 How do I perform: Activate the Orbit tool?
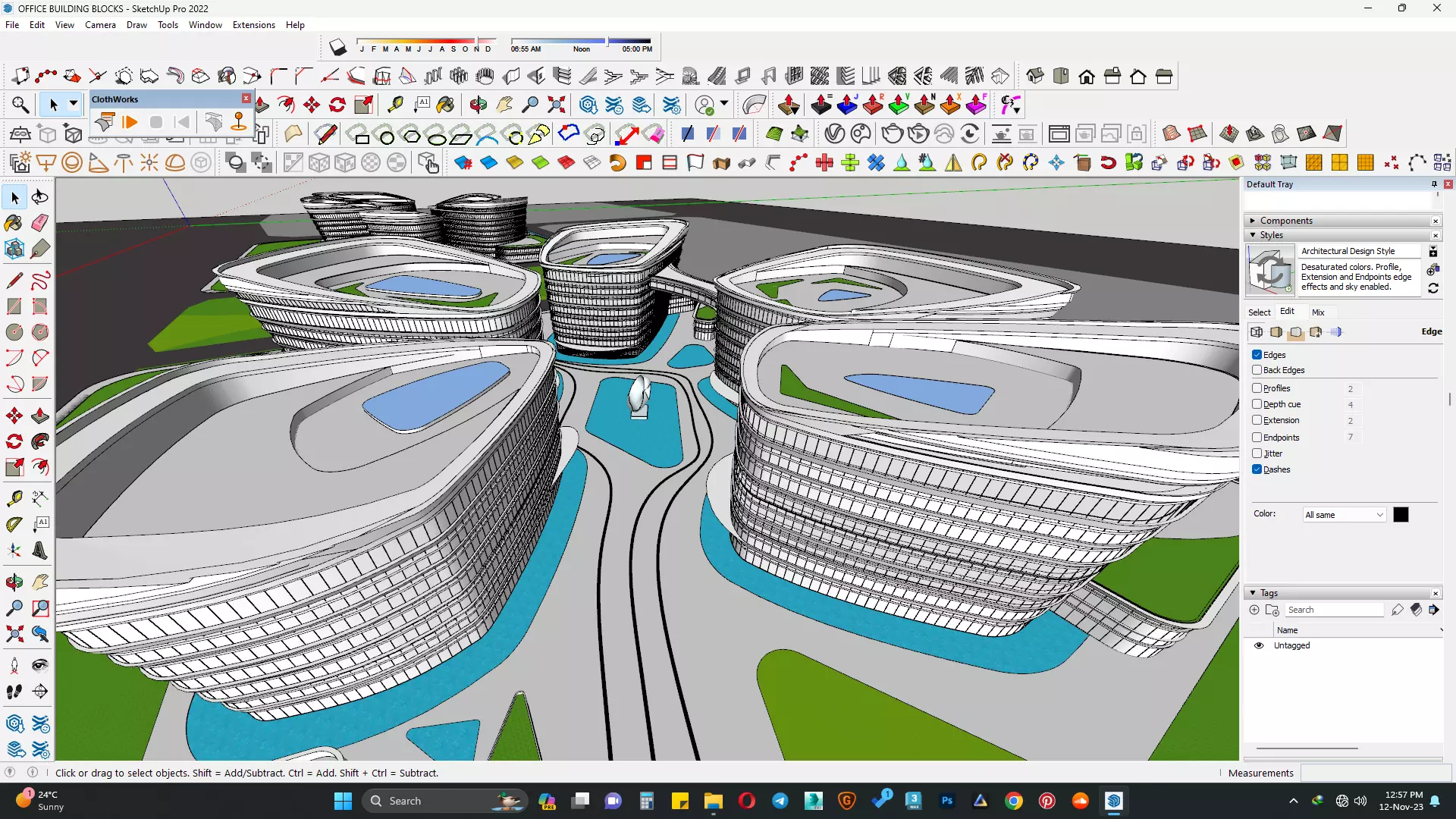click(x=14, y=582)
